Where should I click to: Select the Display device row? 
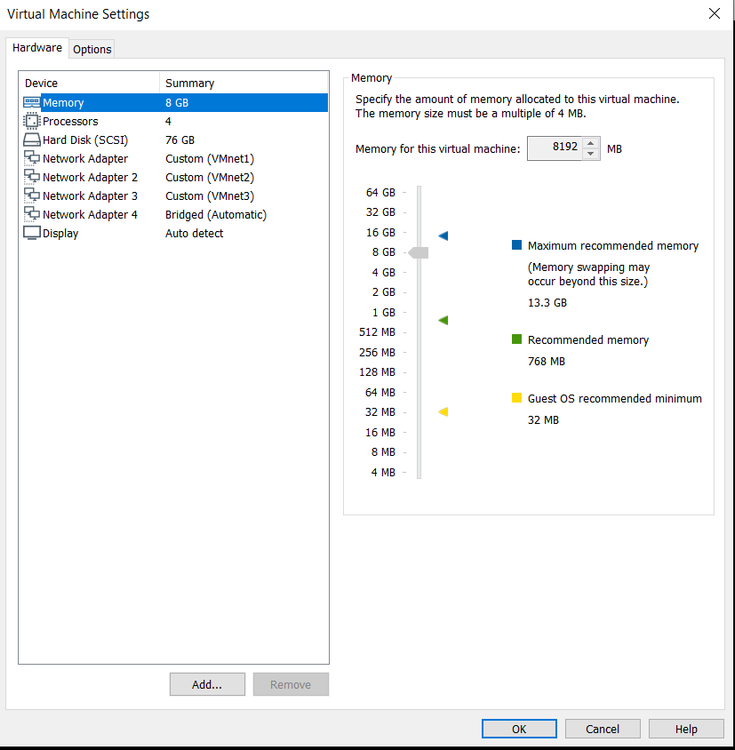pos(175,233)
